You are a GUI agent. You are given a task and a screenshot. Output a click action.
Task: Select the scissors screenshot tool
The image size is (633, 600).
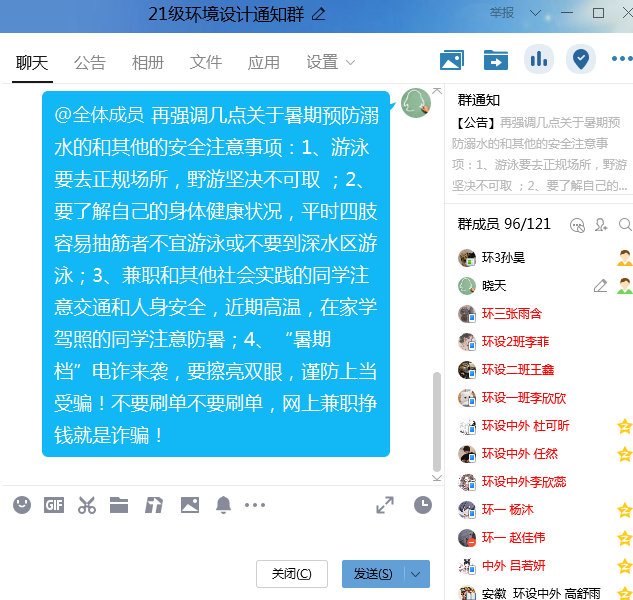pos(87,505)
